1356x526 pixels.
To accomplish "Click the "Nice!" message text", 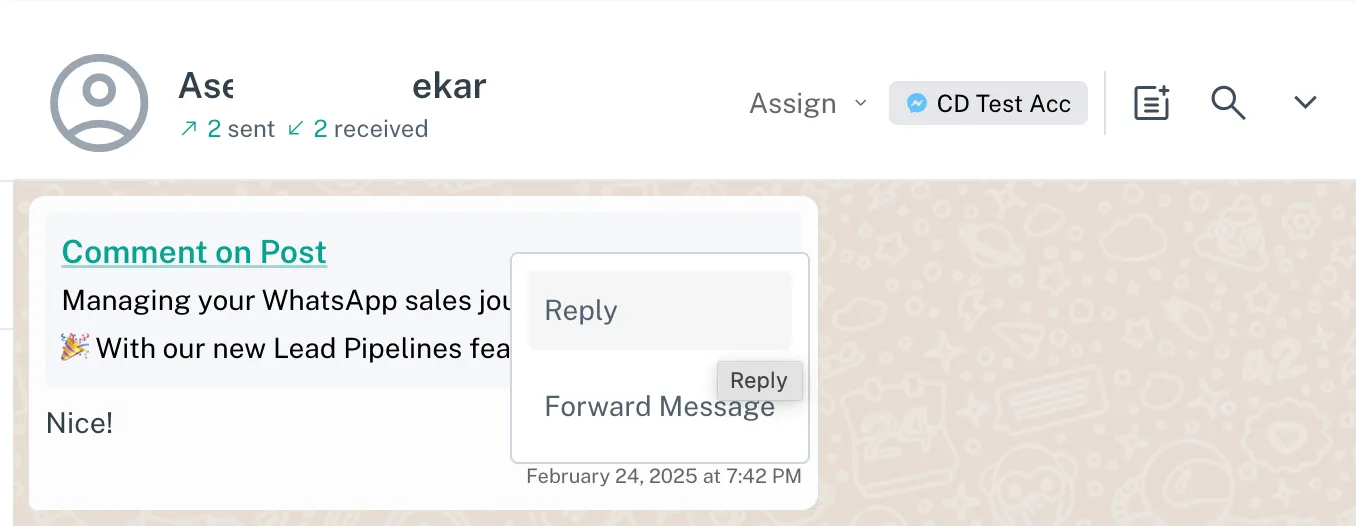I will pos(80,423).
